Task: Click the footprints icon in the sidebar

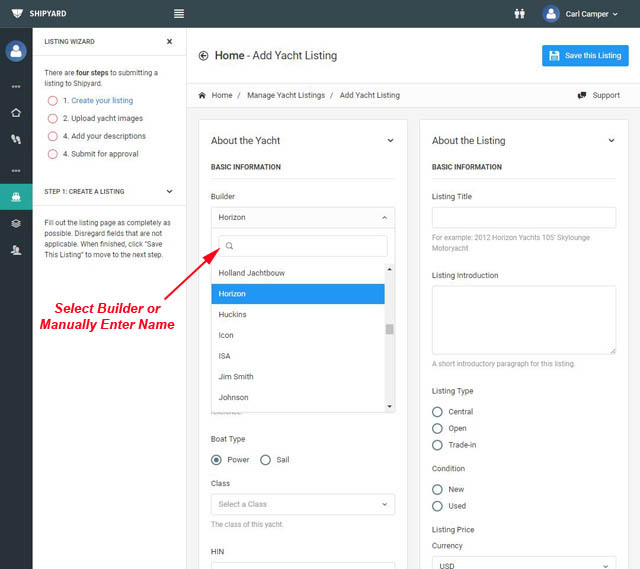Action: (x=16, y=140)
